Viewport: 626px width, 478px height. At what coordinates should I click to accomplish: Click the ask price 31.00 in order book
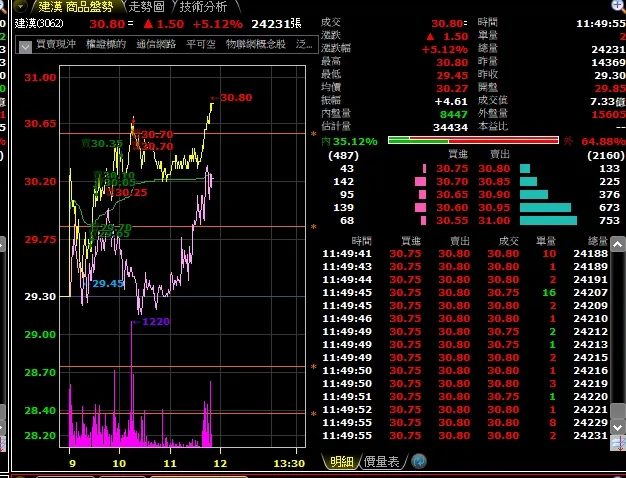(494, 220)
